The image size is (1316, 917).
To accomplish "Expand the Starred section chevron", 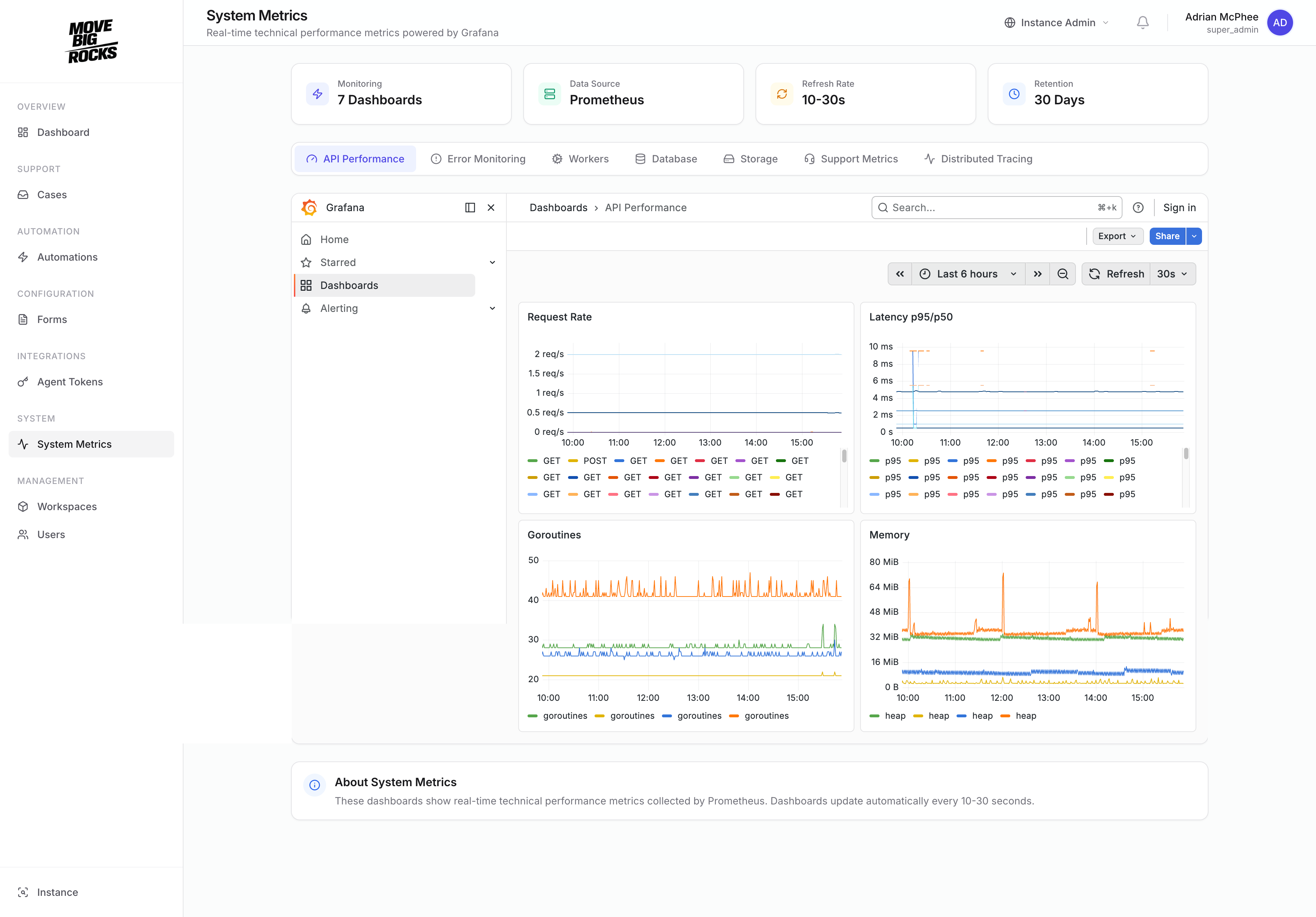I will click(x=492, y=263).
